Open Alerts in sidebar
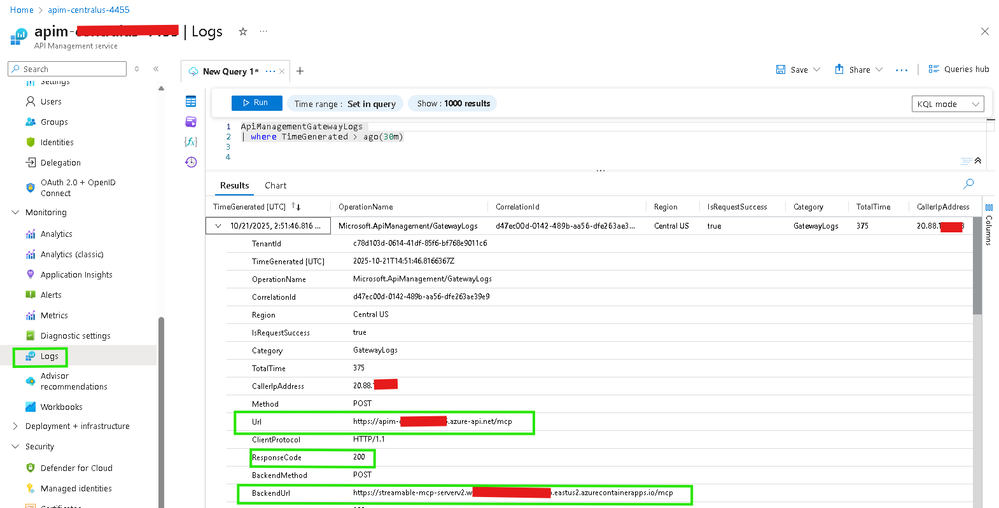Viewport: 999px width, 508px height. click(51, 295)
